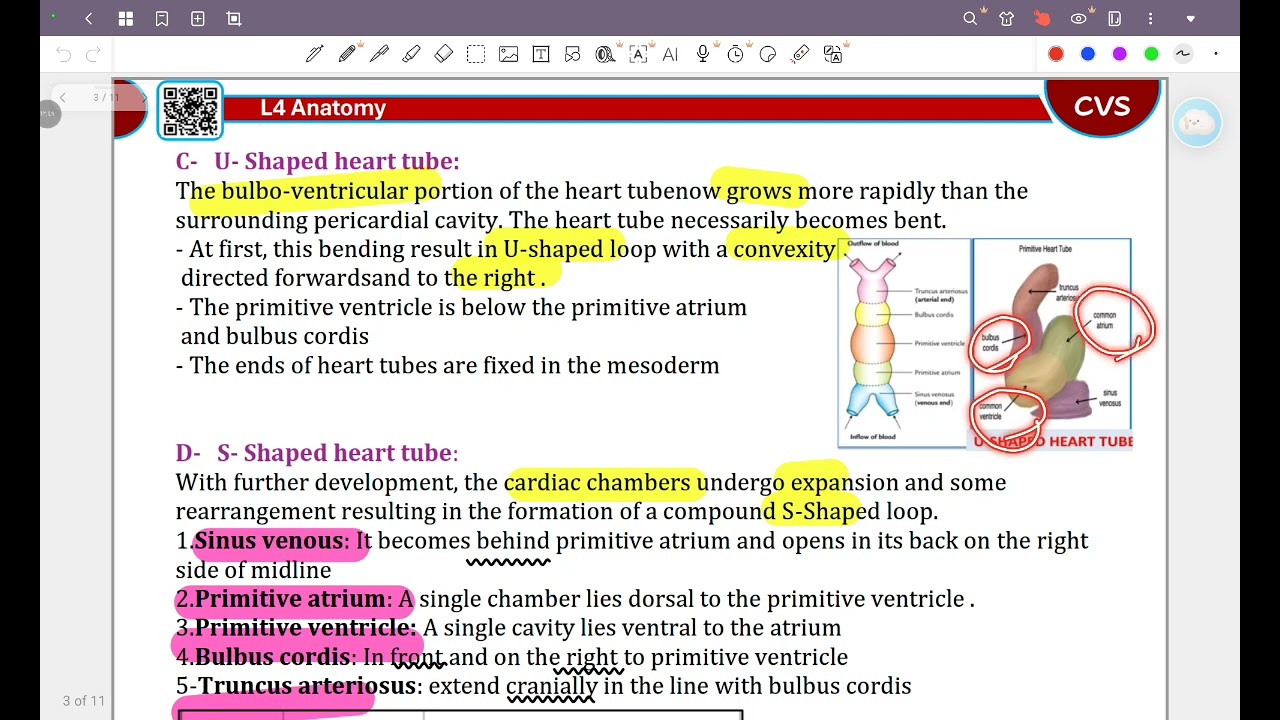Tap the cloud assistant floating button
1280x720 pixels.
1197,123
